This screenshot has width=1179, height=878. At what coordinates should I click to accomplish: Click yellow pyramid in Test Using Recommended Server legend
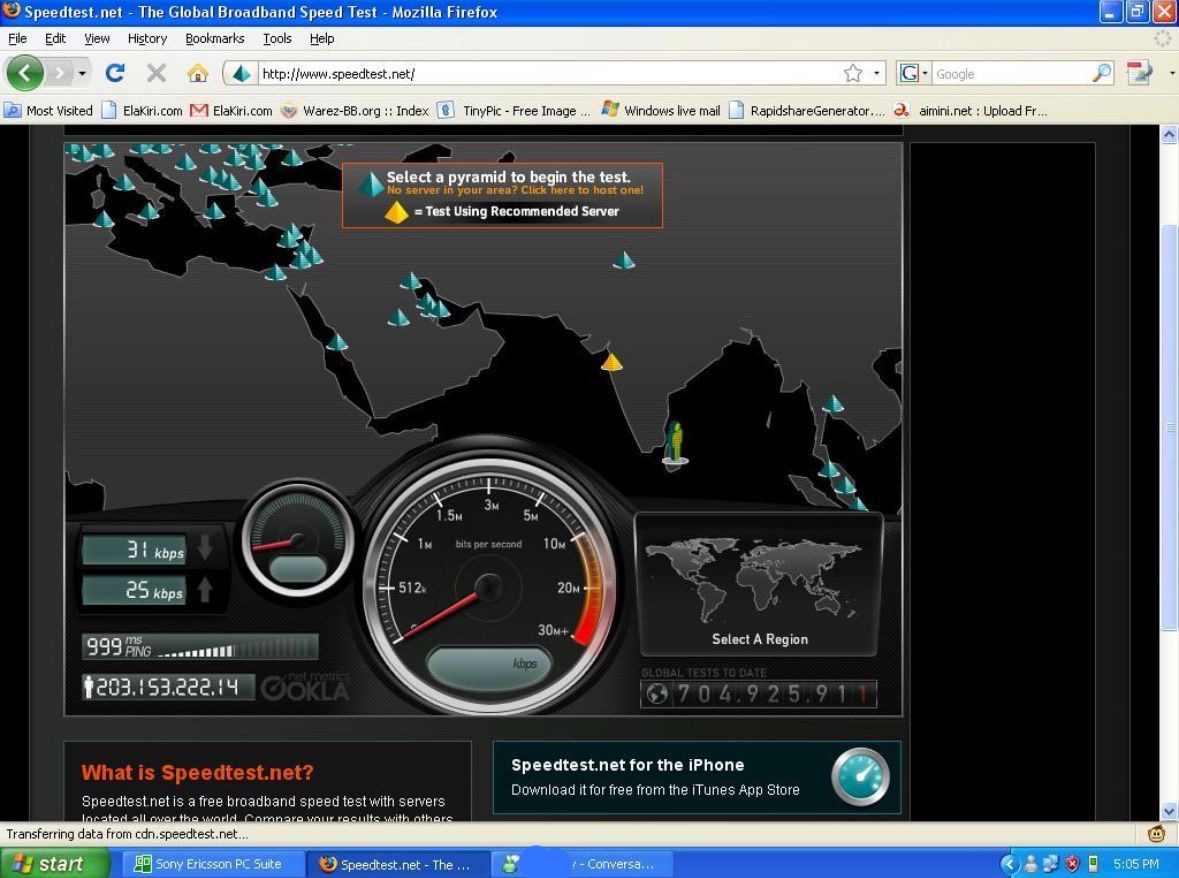pos(396,213)
